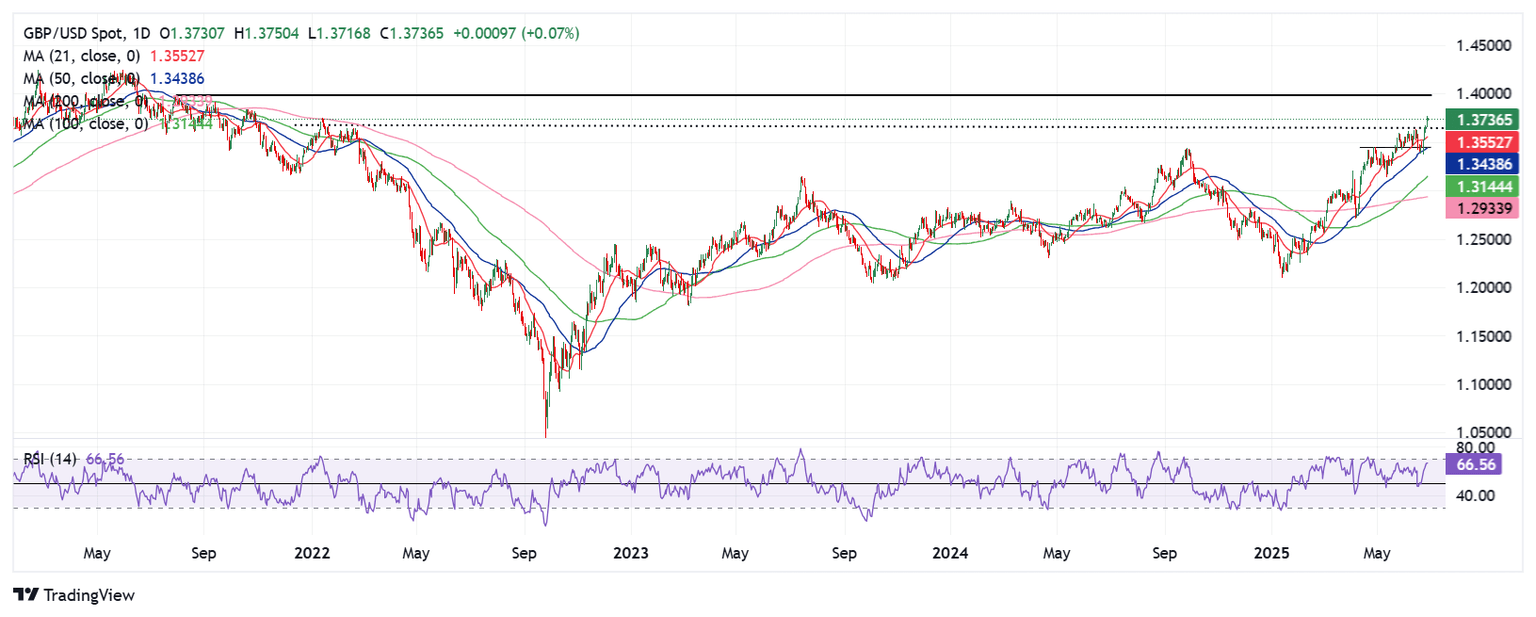Click the 1.05000 price axis label
1536x617 pixels.
[1484, 432]
